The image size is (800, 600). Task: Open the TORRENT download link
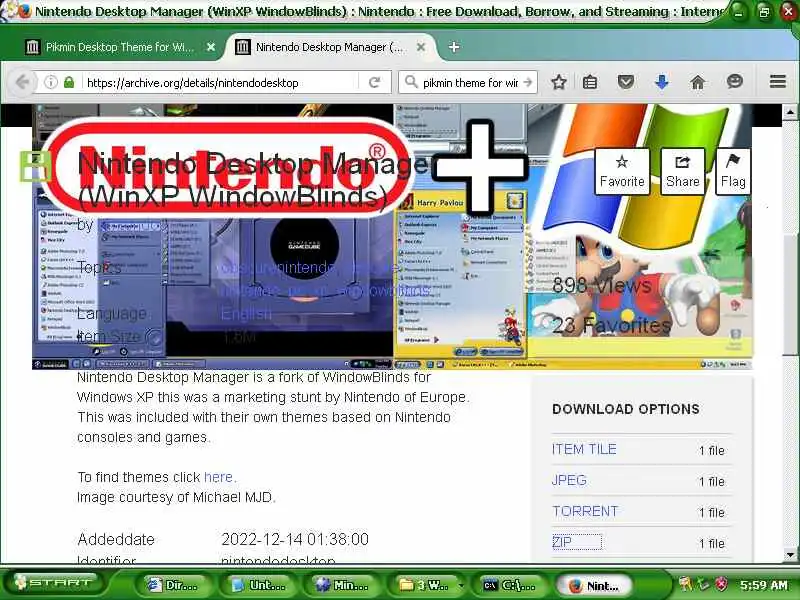point(585,511)
